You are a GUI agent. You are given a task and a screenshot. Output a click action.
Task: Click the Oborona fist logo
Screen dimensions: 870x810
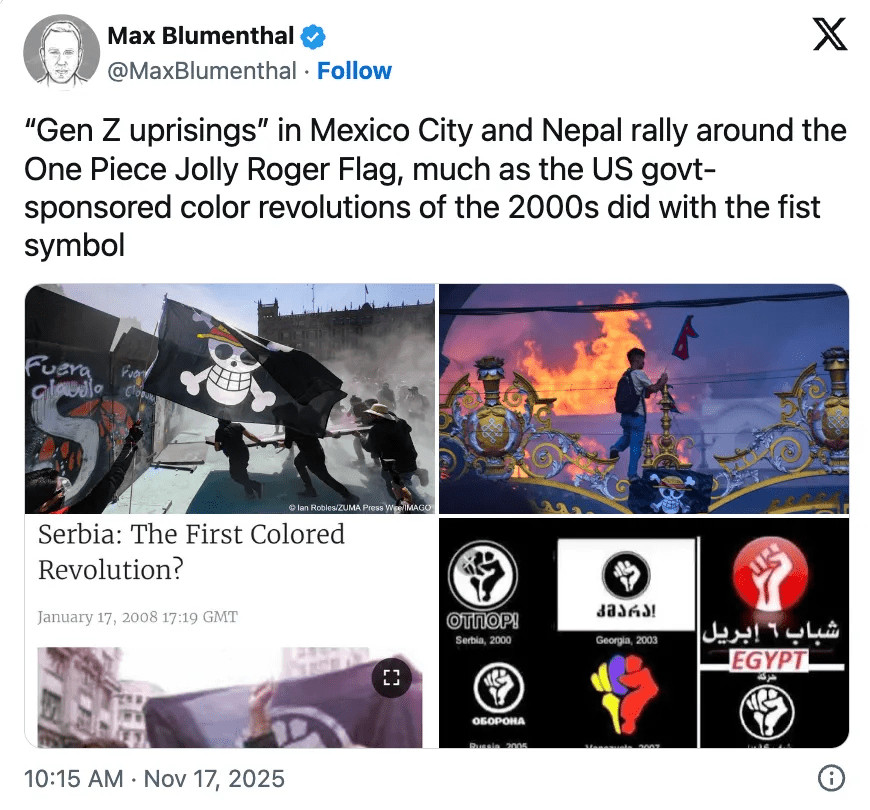click(x=498, y=687)
